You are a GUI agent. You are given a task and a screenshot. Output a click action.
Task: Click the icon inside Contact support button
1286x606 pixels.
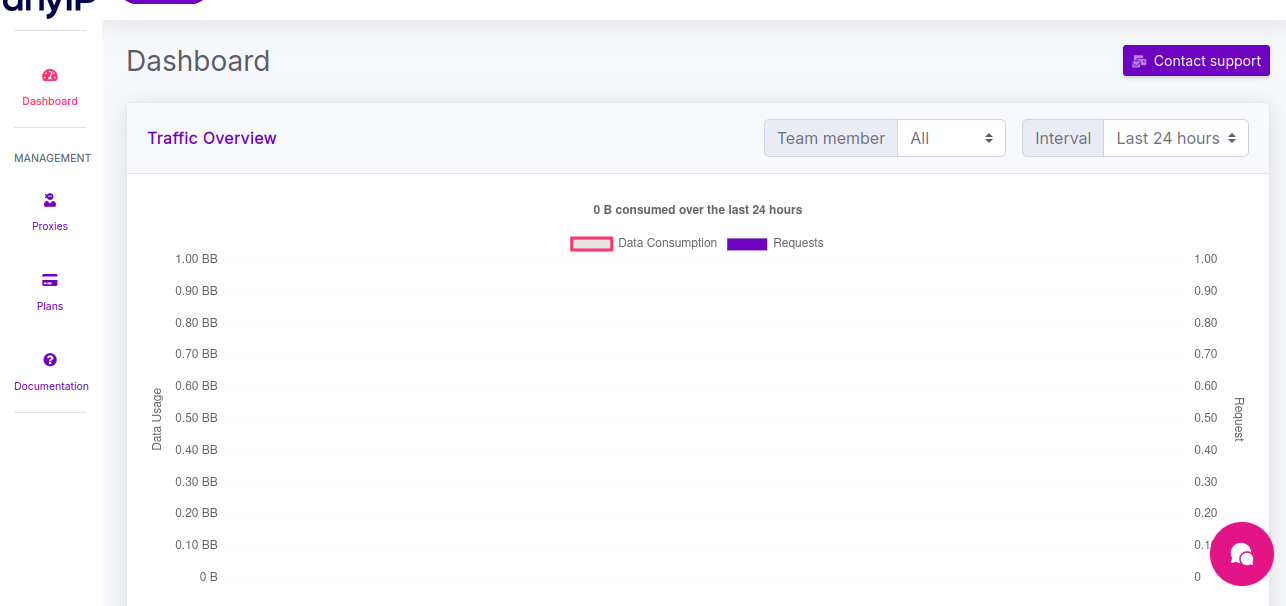click(1139, 61)
